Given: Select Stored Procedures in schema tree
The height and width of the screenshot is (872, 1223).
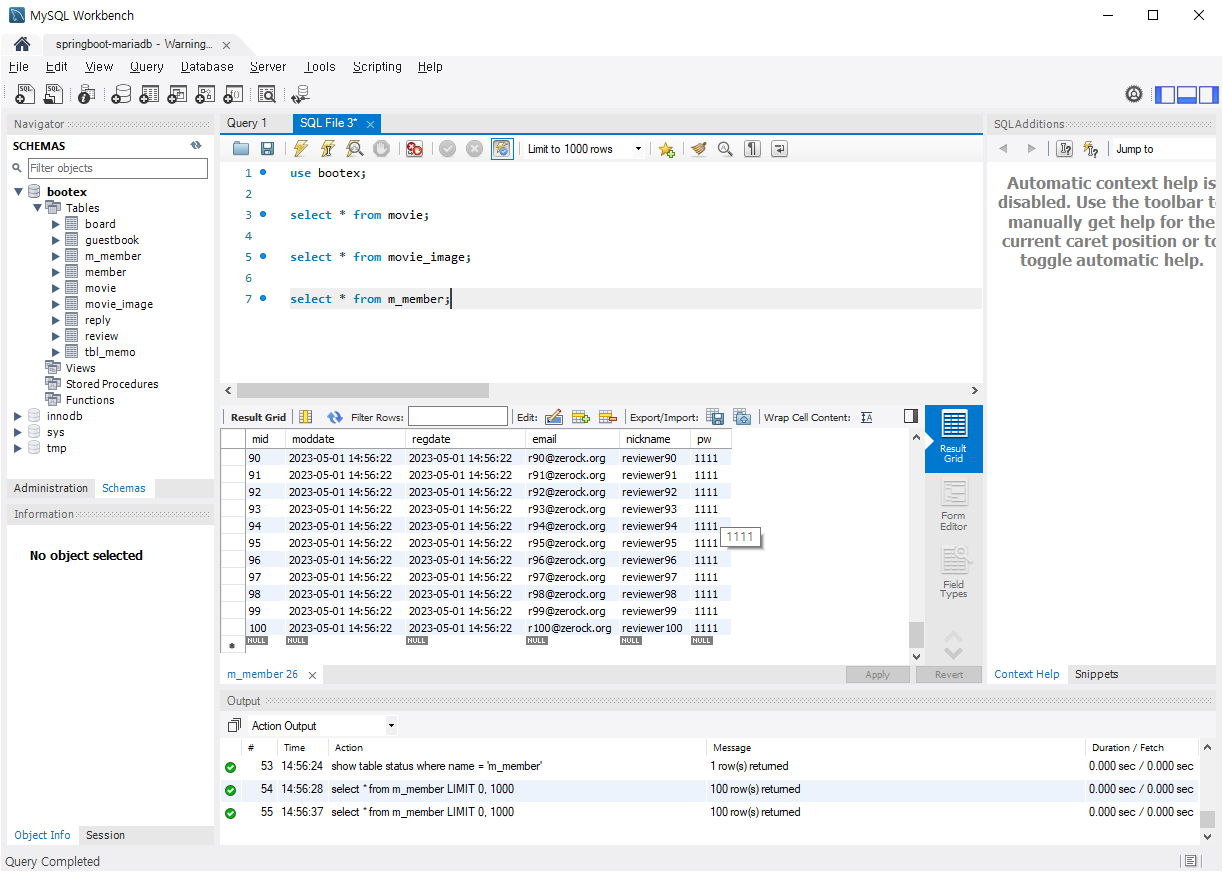Looking at the screenshot, I should (x=112, y=384).
